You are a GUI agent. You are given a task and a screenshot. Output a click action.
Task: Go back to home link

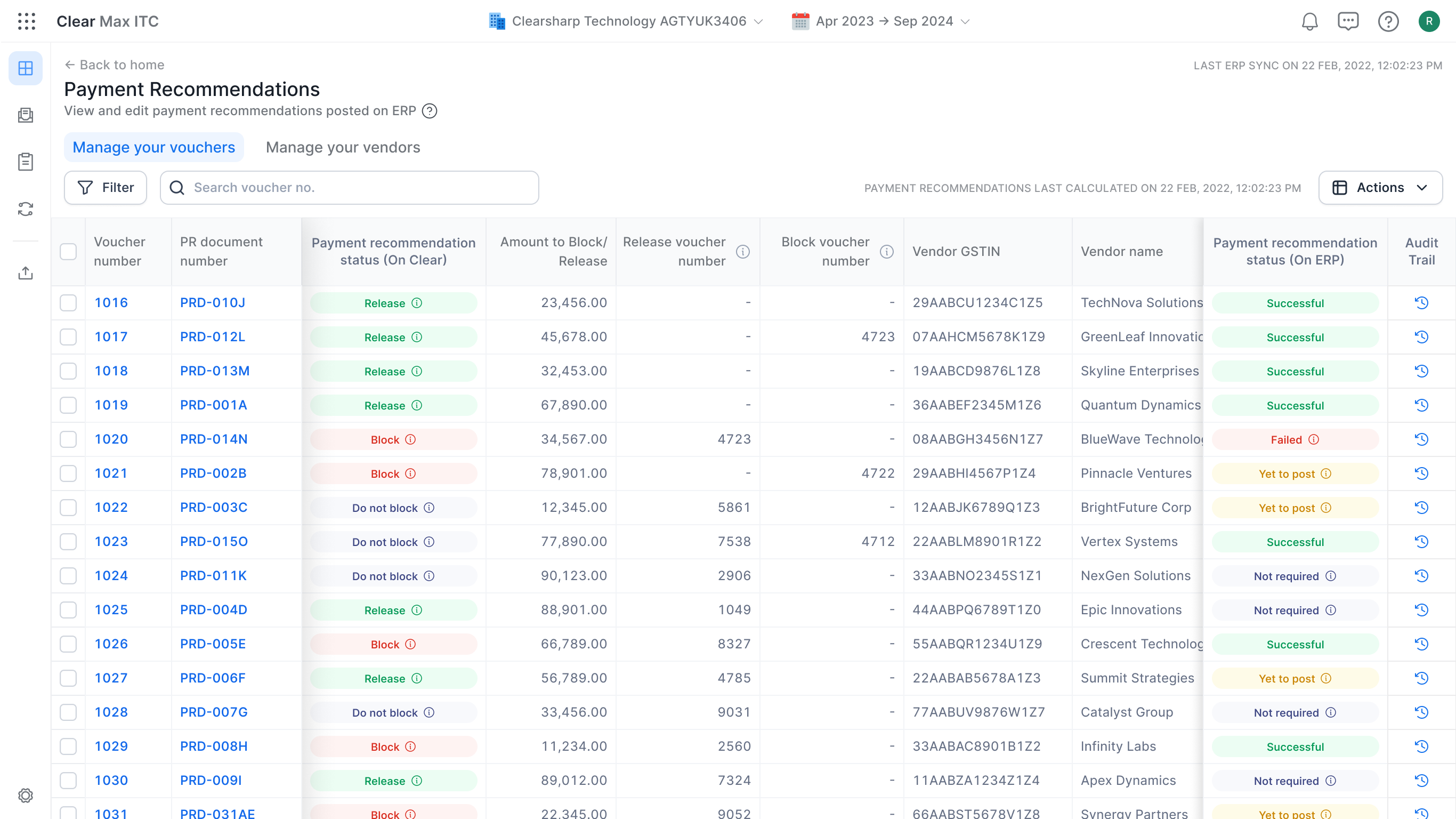(x=115, y=65)
